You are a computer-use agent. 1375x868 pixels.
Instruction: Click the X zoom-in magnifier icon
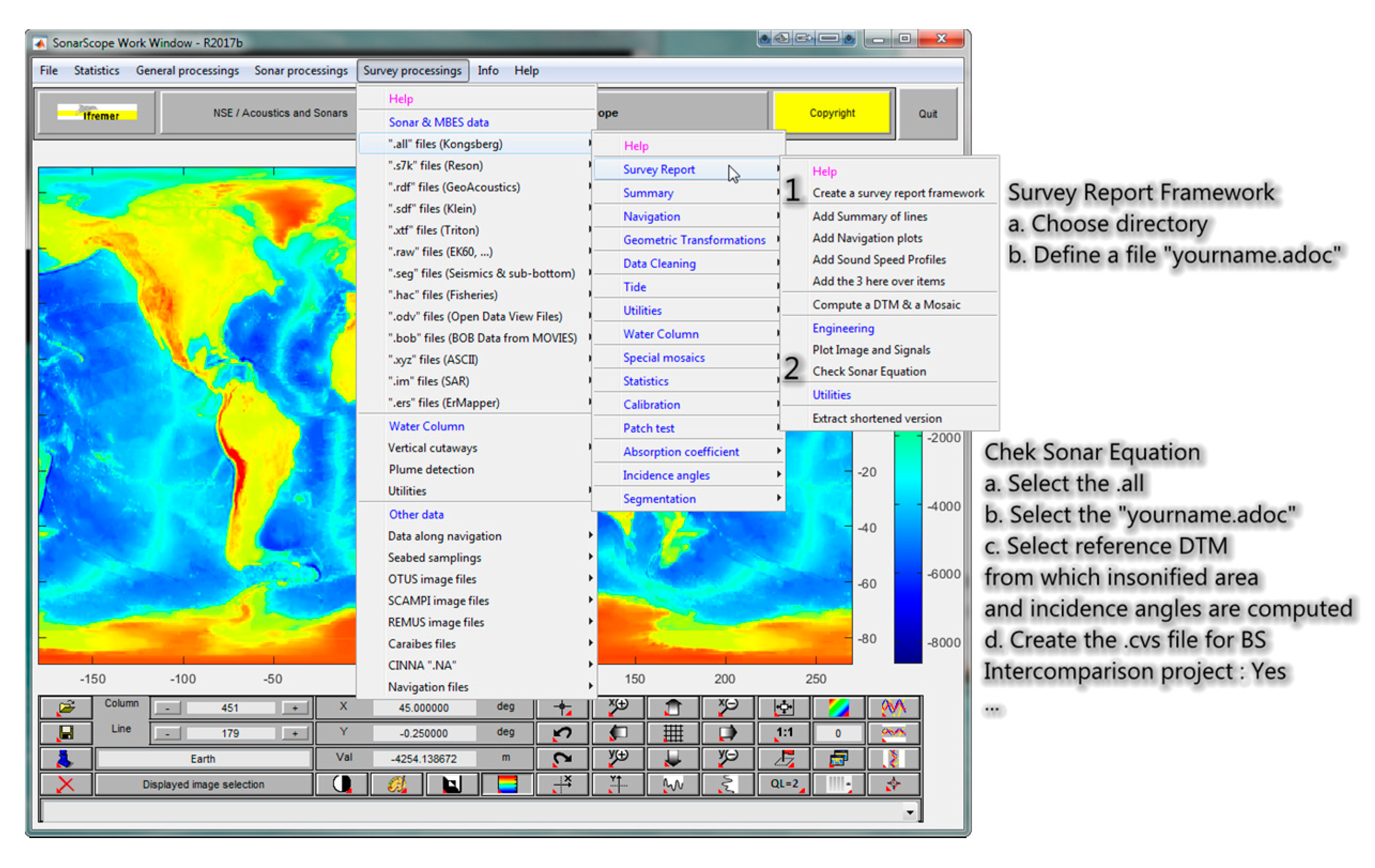(618, 708)
